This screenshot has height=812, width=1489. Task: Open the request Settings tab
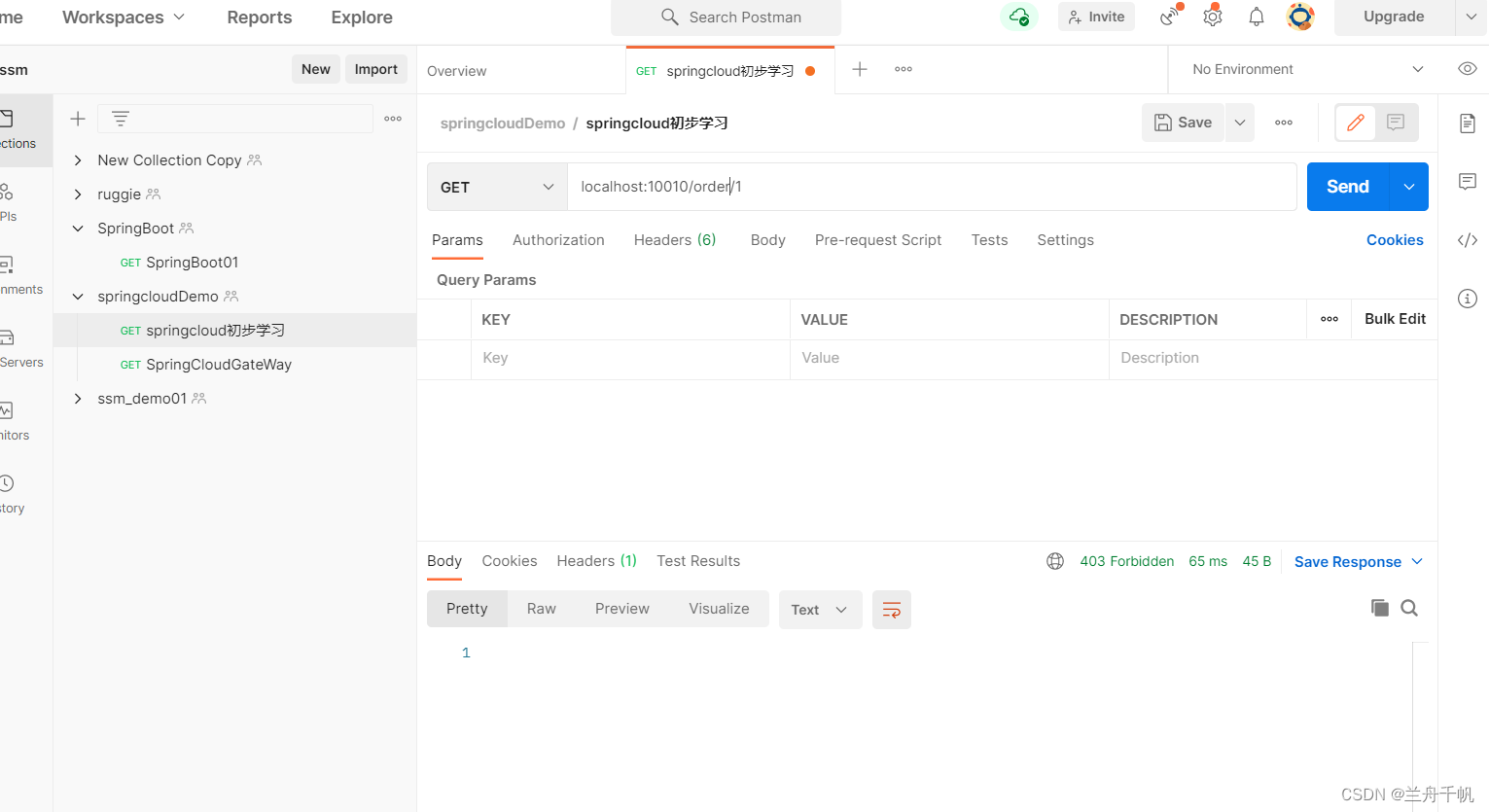(x=1065, y=240)
